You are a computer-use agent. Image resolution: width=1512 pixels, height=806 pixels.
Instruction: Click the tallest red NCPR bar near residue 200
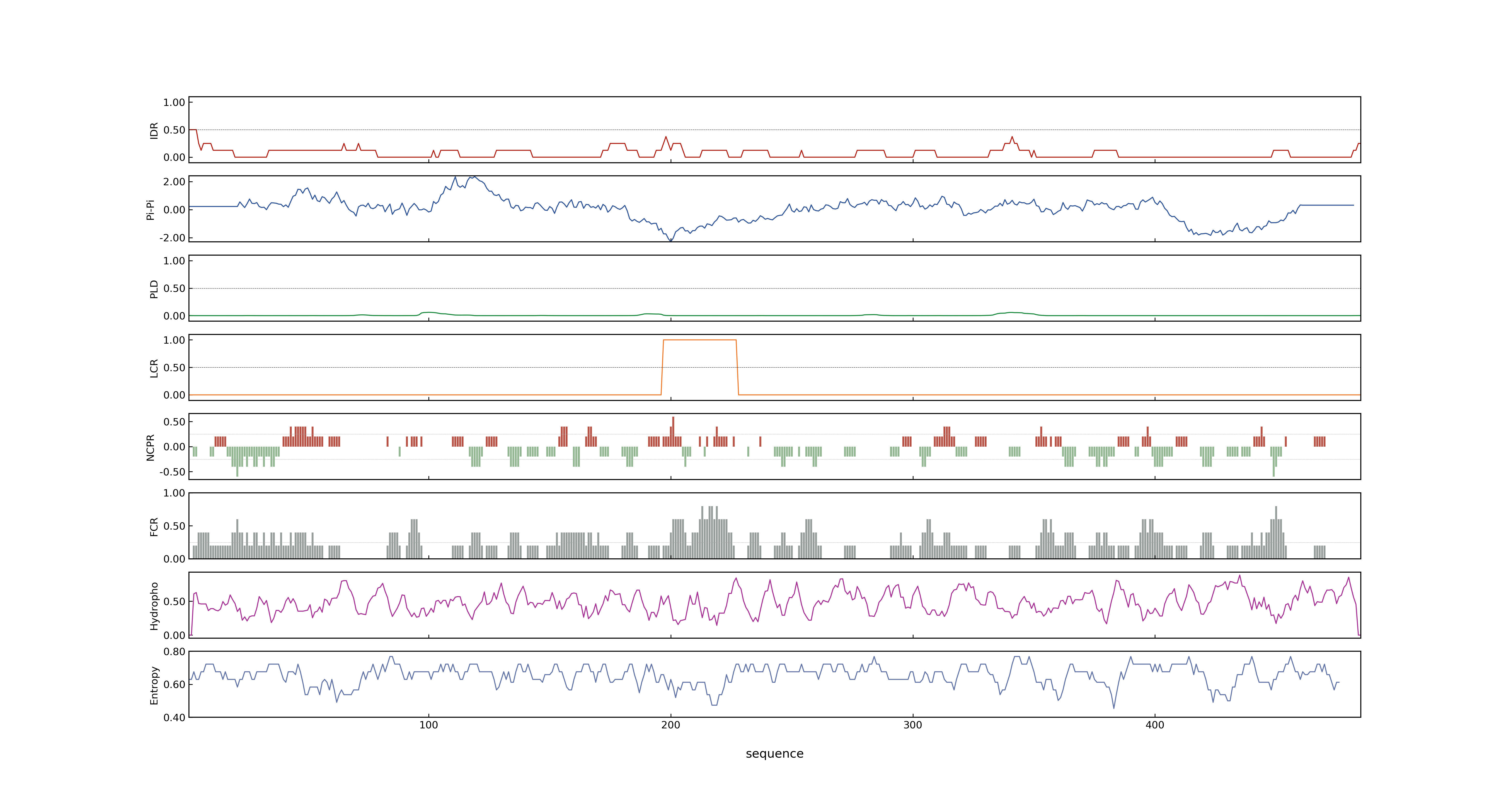pos(673,432)
